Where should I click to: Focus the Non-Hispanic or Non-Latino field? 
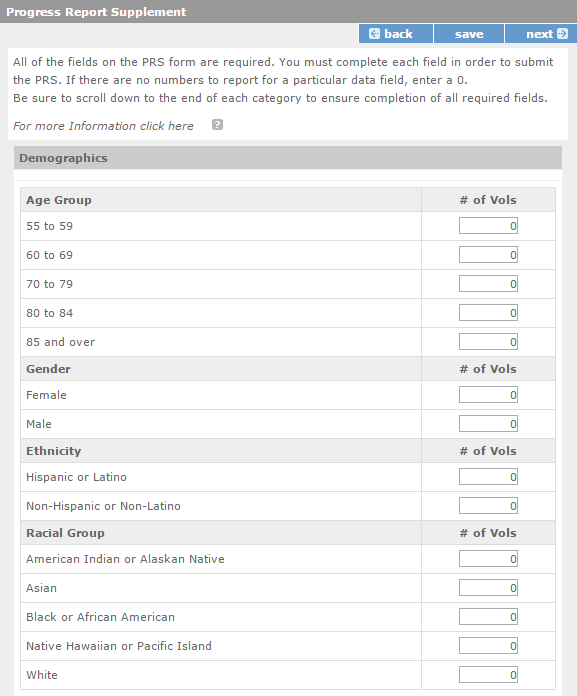click(x=488, y=506)
